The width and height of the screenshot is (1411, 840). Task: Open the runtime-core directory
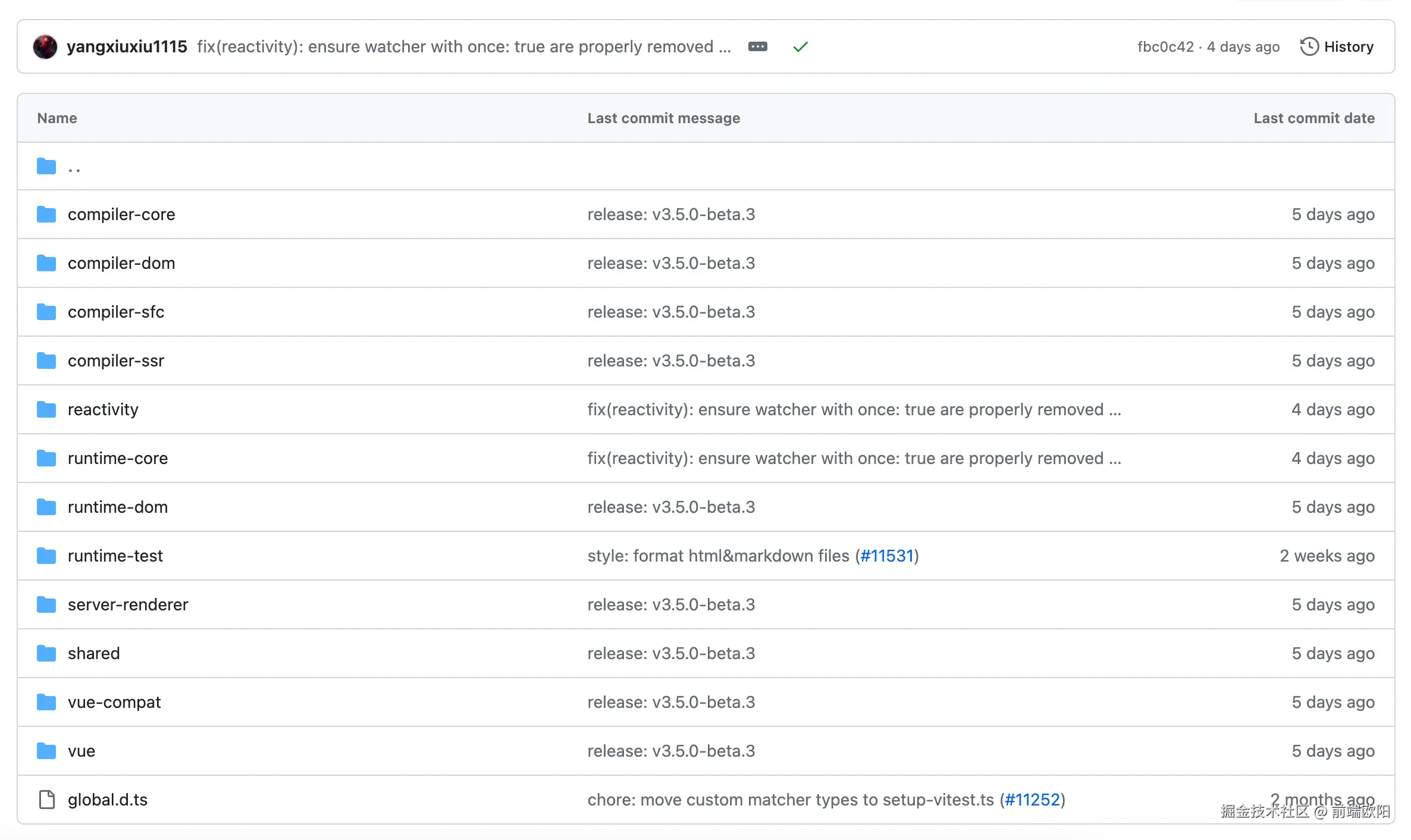(118, 459)
